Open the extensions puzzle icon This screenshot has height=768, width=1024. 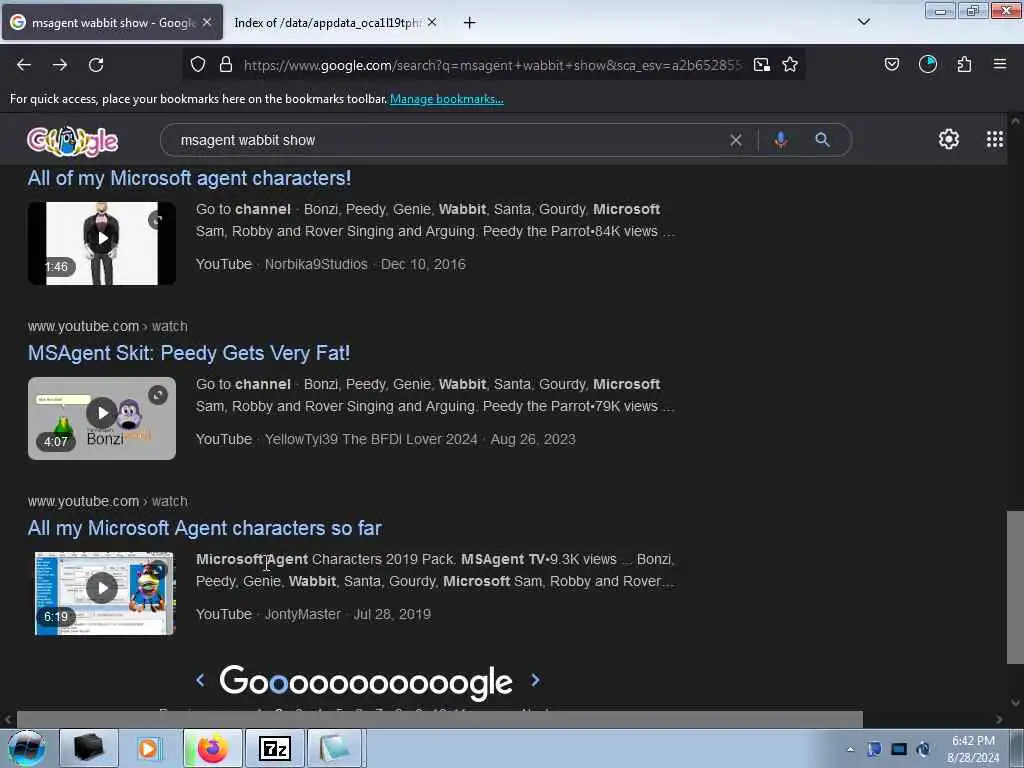964,65
